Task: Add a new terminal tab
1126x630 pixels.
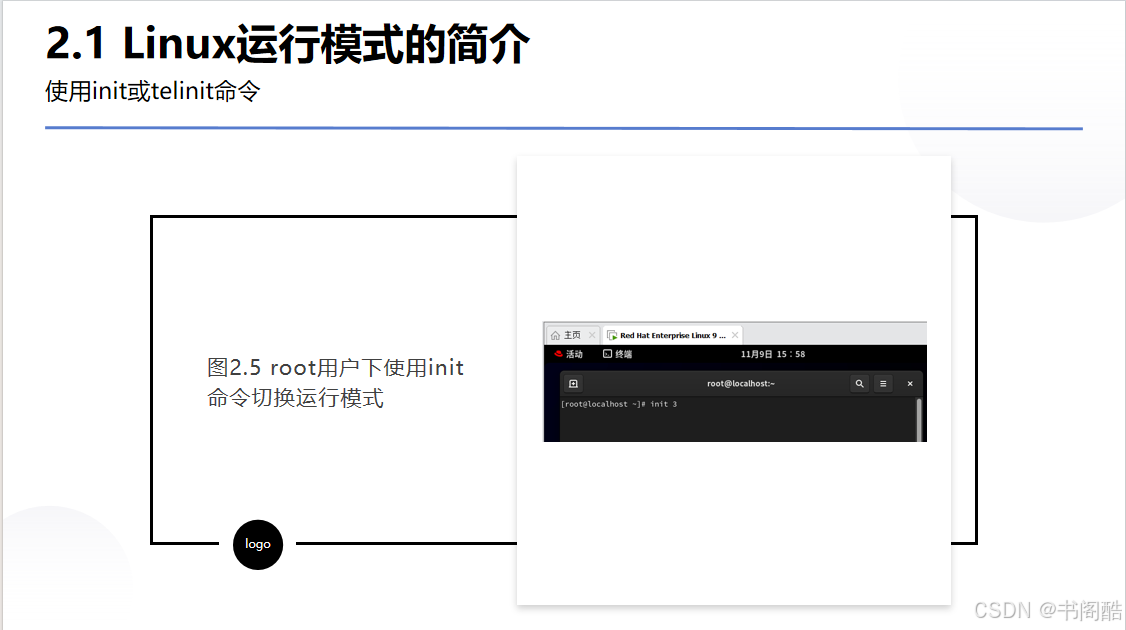Action: click(x=573, y=384)
